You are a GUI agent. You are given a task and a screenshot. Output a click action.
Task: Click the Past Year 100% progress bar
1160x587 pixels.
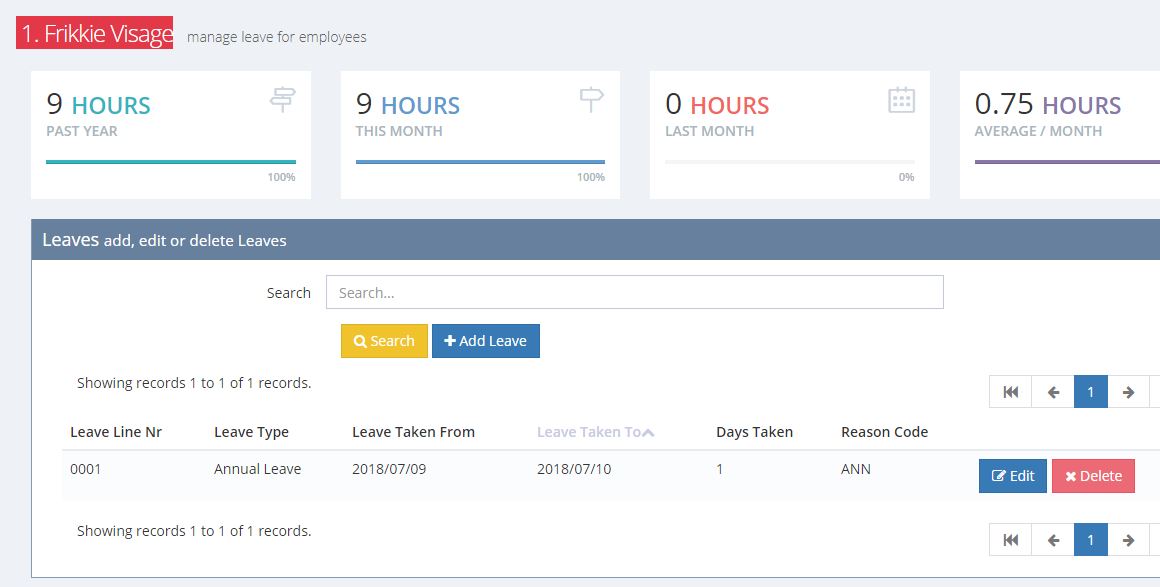tap(171, 161)
